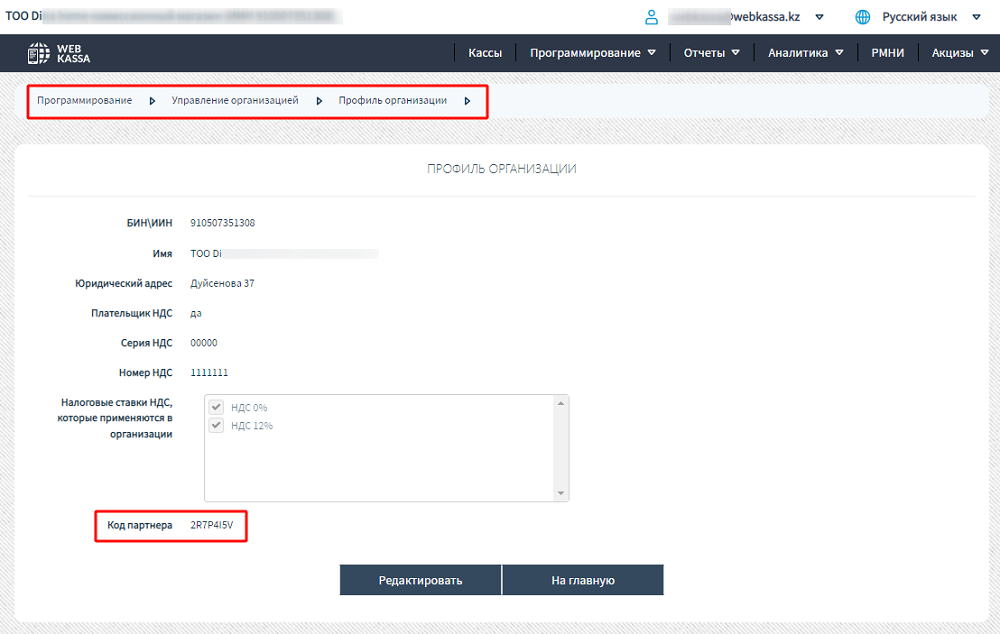Click breadcrumb arrow after Программирование

[152, 101]
